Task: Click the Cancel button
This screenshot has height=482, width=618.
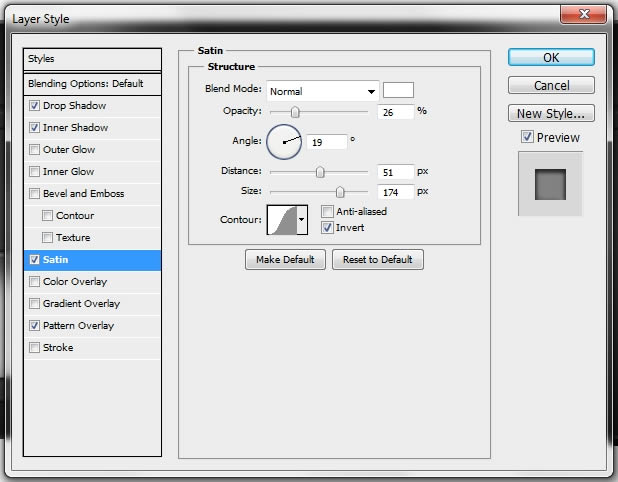Action: pyautogui.click(x=551, y=85)
